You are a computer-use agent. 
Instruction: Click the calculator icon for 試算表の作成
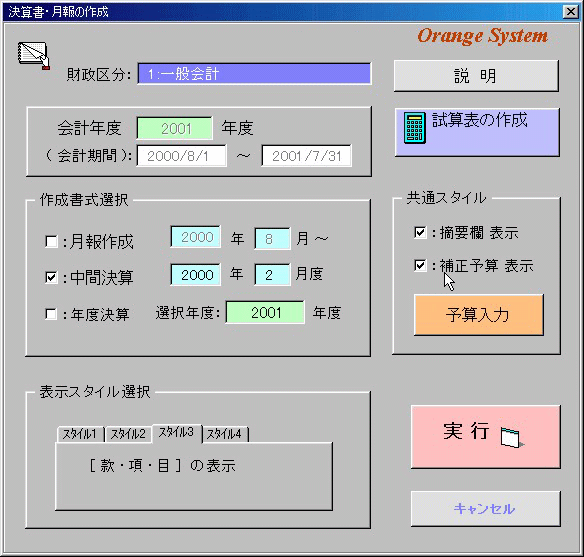point(415,128)
